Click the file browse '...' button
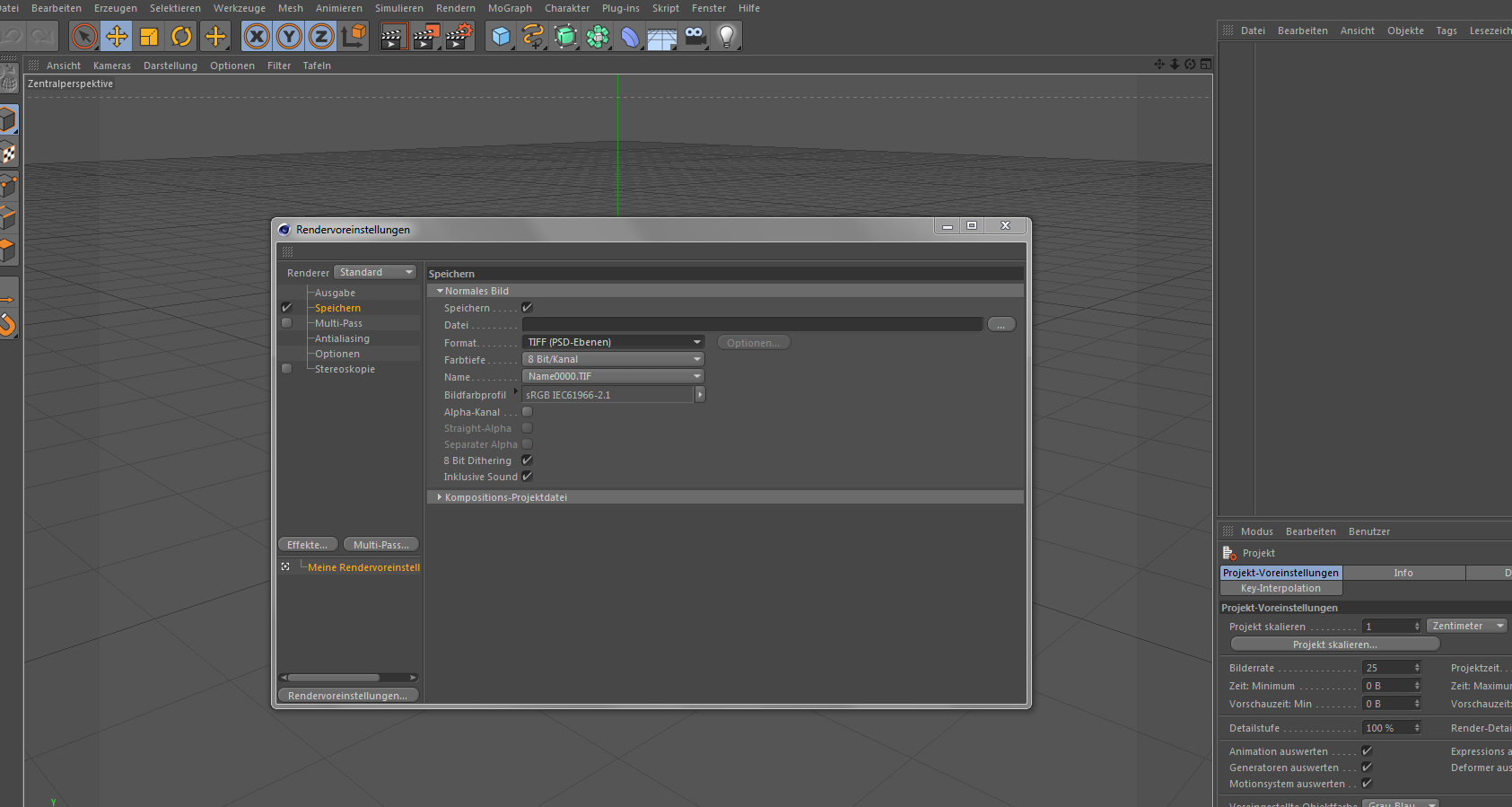Viewport: 1512px width, 807px height. (1001, 324)
